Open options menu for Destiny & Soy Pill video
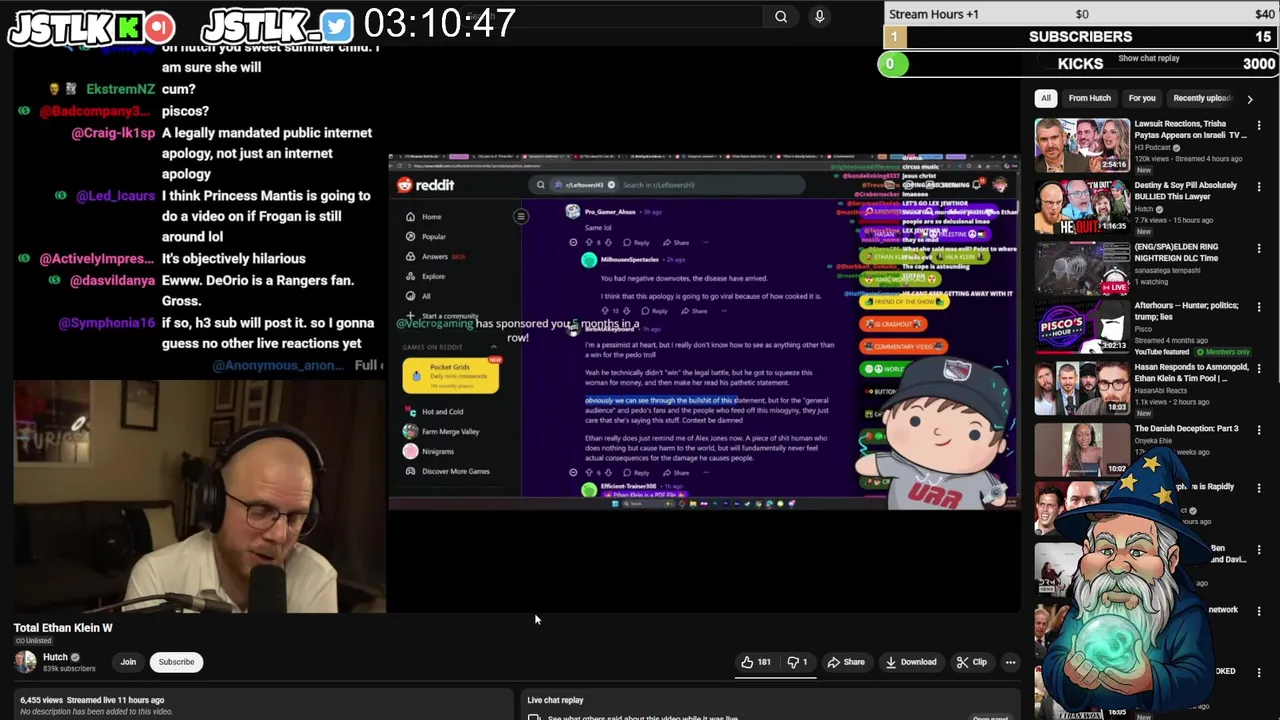This screenshot has width=1280, height=720. click(1259, 187)
